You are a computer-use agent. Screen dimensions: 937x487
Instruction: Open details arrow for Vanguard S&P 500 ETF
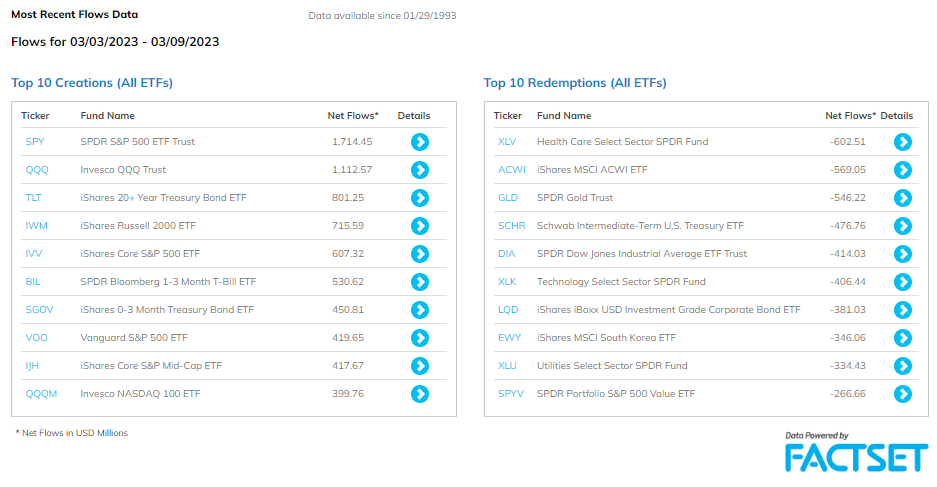pos(419,338)
